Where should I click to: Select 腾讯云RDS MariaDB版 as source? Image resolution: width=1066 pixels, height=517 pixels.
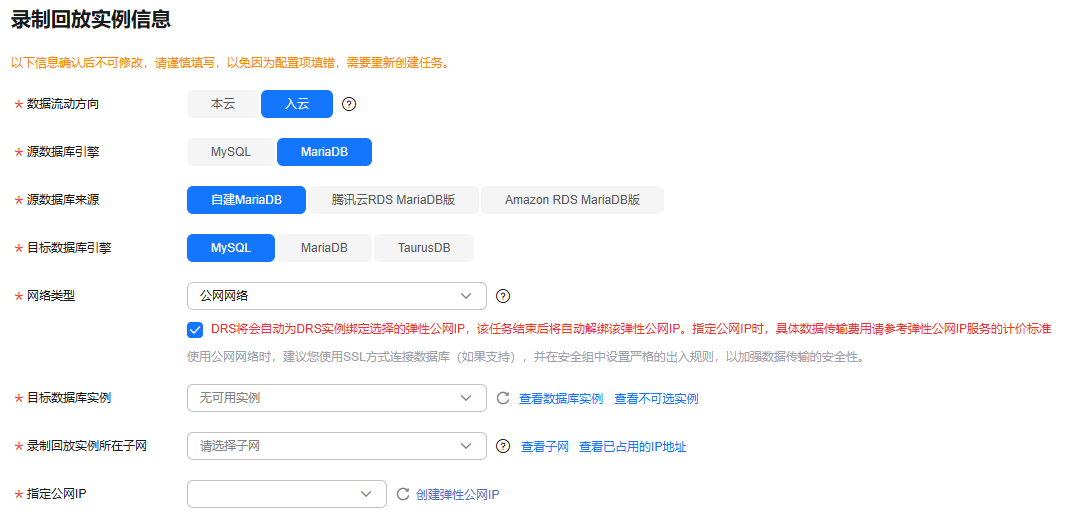pos(394,200)
